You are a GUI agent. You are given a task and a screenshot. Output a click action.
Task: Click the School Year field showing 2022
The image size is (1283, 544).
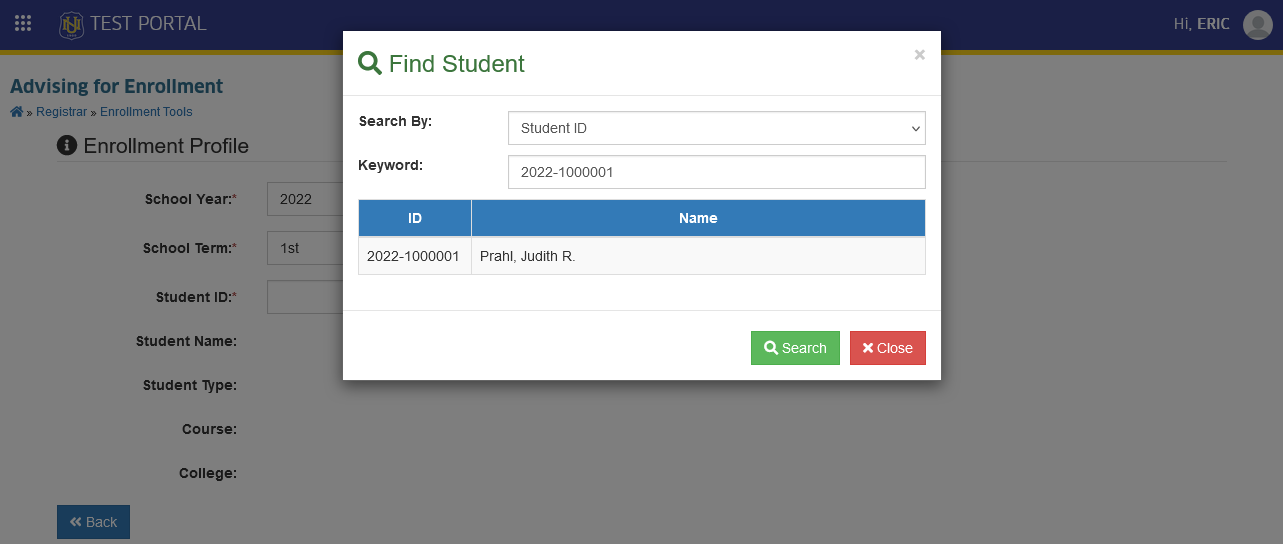click(x=305, y=199)
